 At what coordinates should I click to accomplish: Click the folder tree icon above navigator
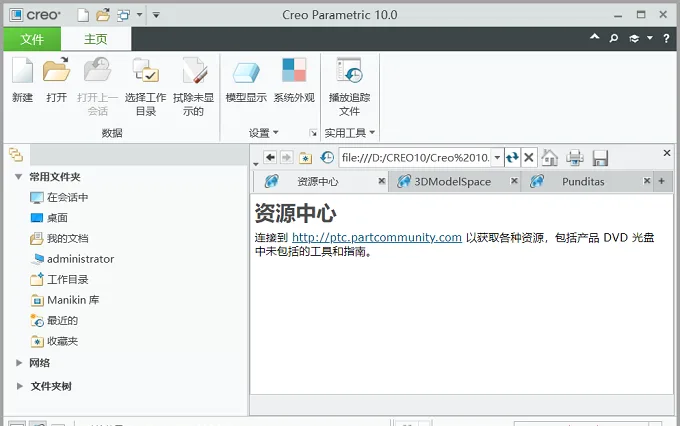pyautogui.click(x=16, y=154)
